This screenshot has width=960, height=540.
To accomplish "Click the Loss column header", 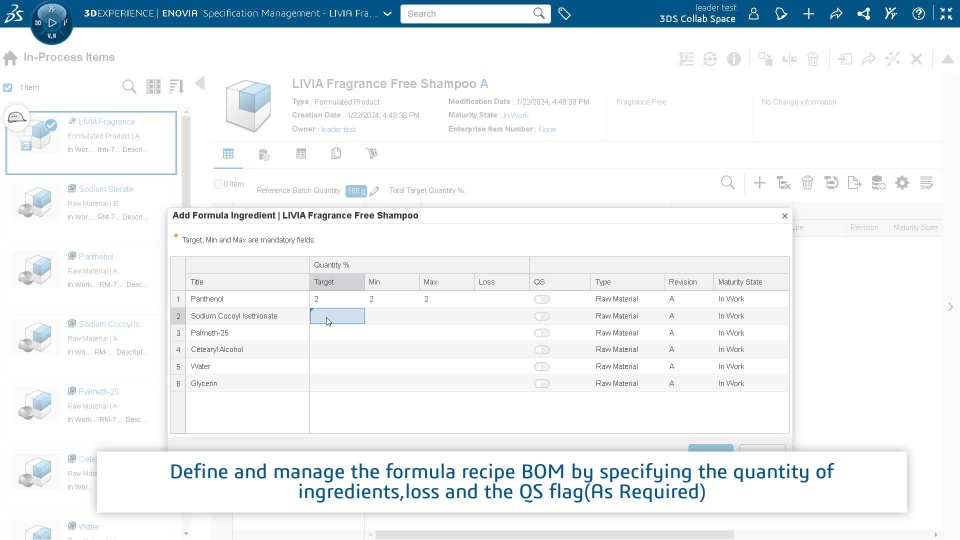I will pyautogui.click(x=502, y=282).
